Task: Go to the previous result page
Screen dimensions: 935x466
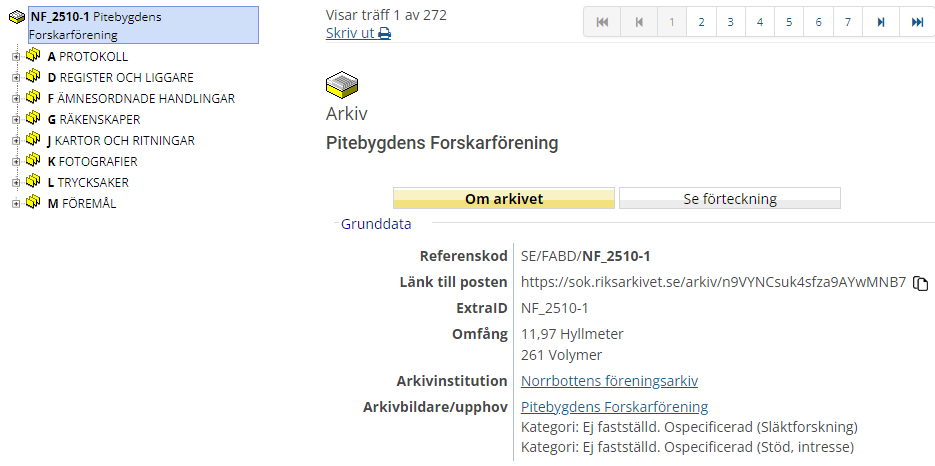Action: click(639, 22)
